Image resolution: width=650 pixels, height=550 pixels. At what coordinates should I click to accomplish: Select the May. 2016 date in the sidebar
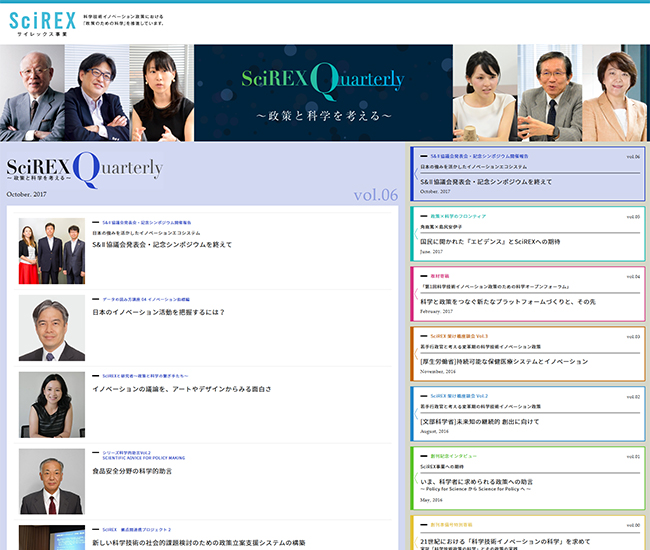pos(431,500)
